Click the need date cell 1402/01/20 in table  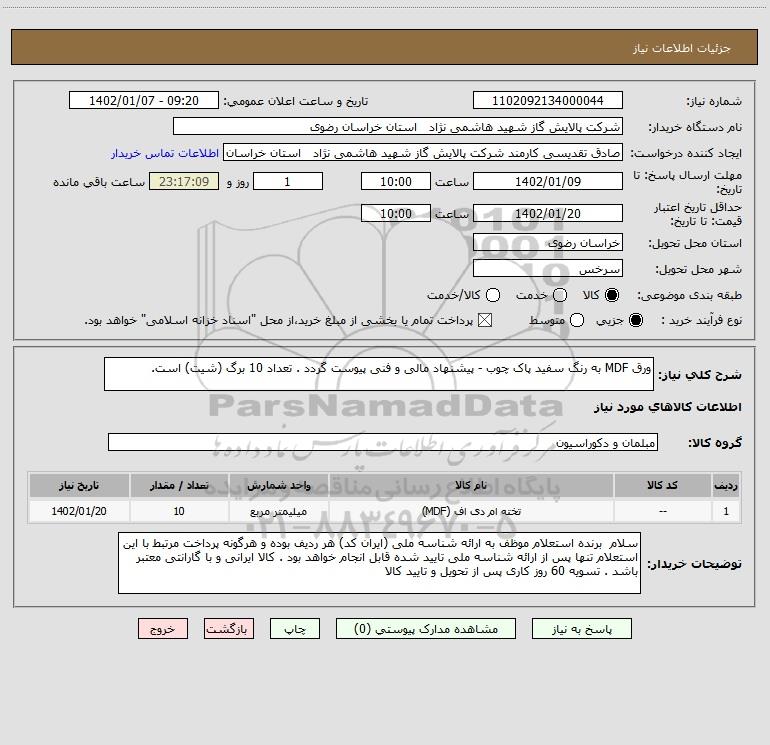[79, 511]
